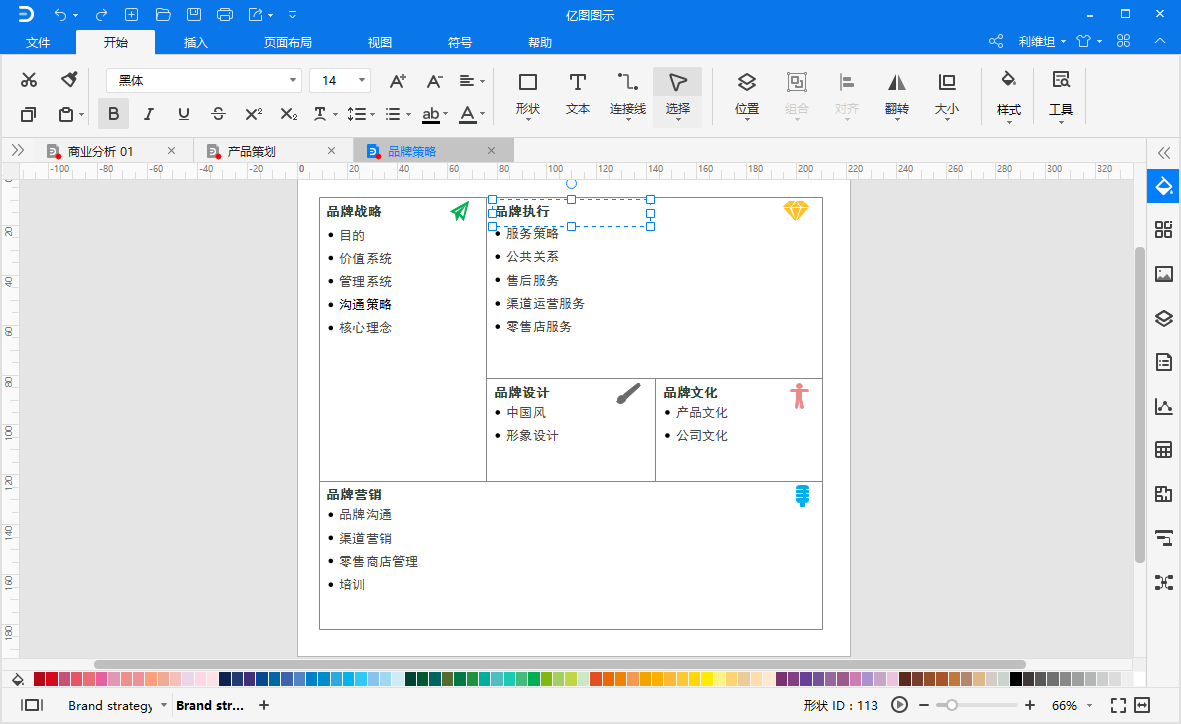Switch to the 页面布局 ribbon tab
Screen dimensions: 1181x724
288,42
